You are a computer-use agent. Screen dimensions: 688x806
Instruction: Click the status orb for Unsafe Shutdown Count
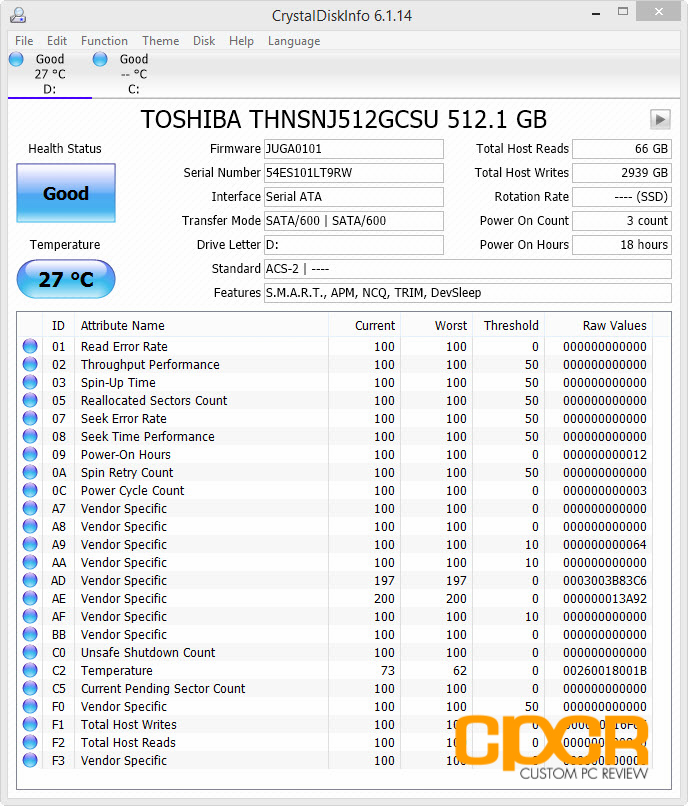coord(30,652)
